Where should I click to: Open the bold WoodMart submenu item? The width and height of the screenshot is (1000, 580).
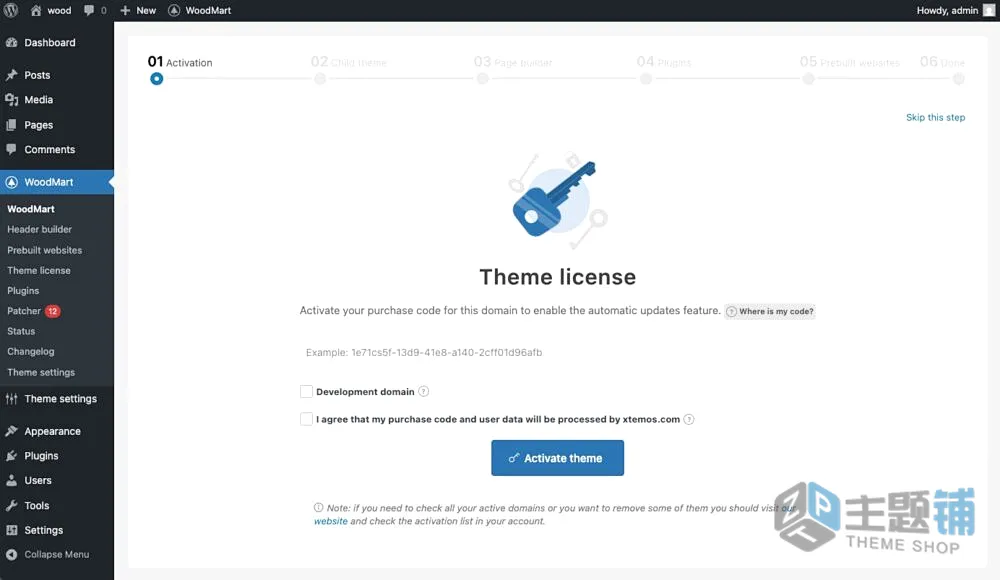[31, 209]
